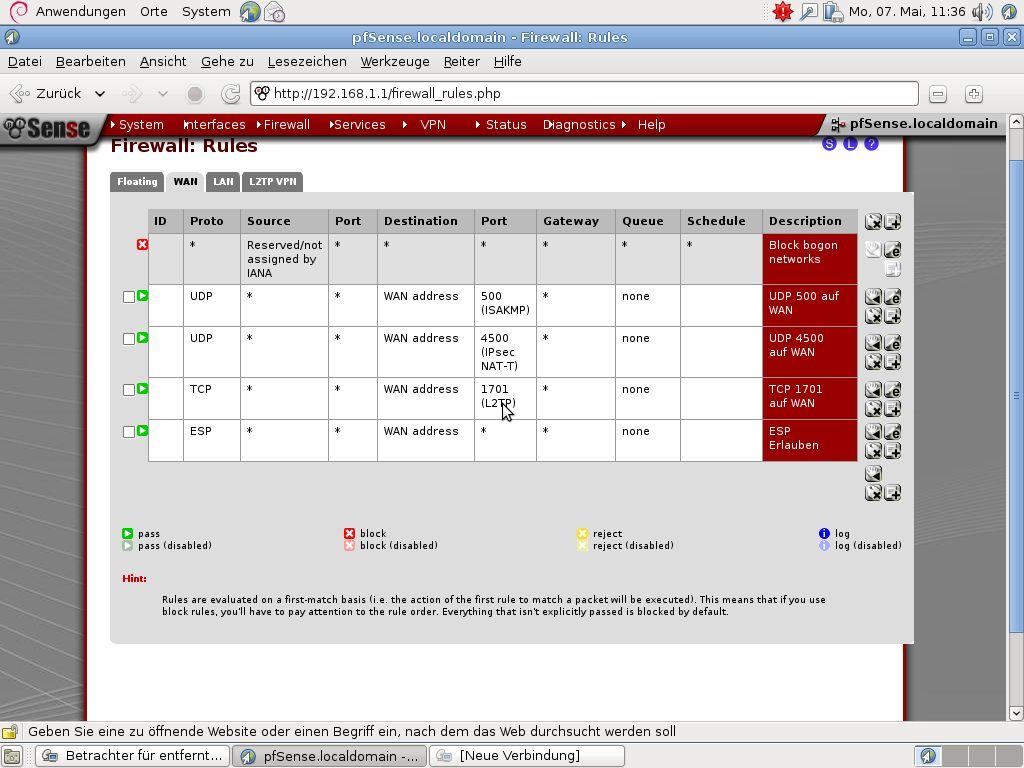The width and height of the screenshot is (1024, 768).
Task: Edit the TCP 1701 auf WAN rule
Action: 892,390
